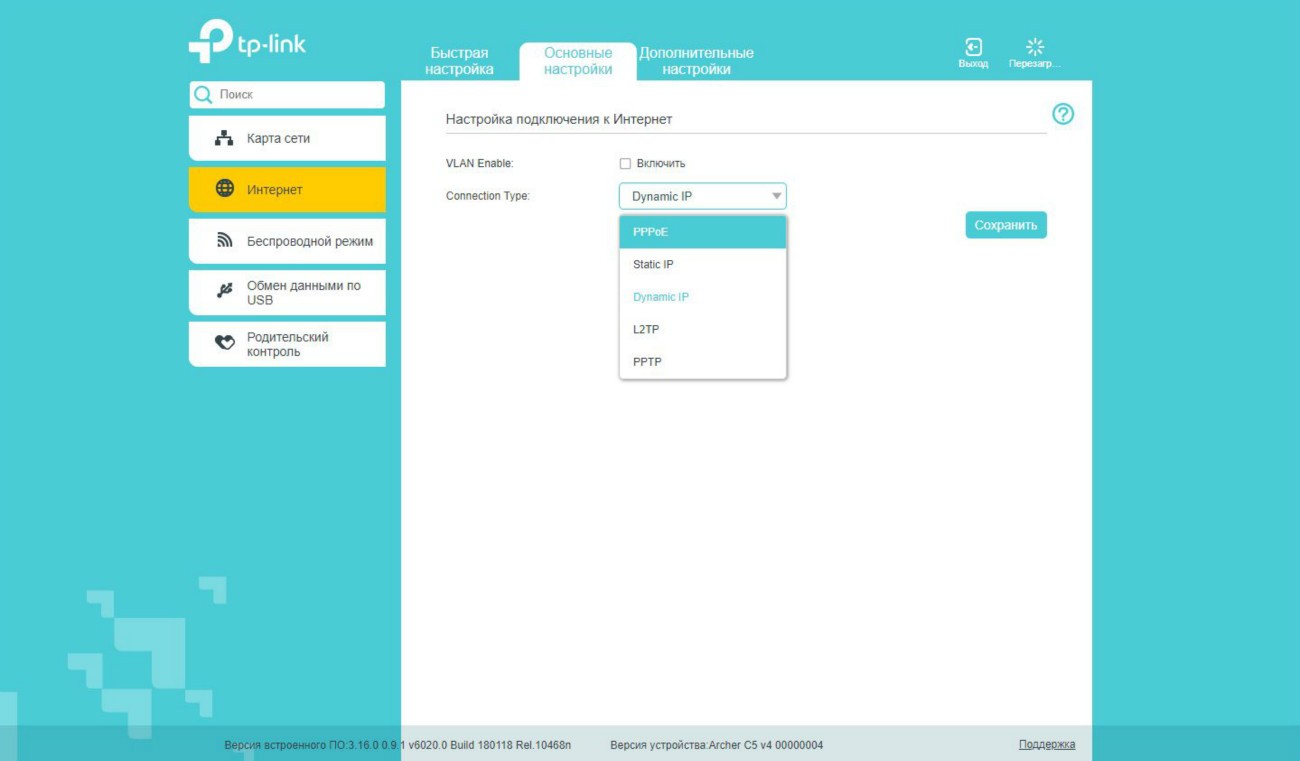Viewport: 1300px width, 761px height.
Task: Pick L2TP from the dropdown list
Action: point(702,329)
